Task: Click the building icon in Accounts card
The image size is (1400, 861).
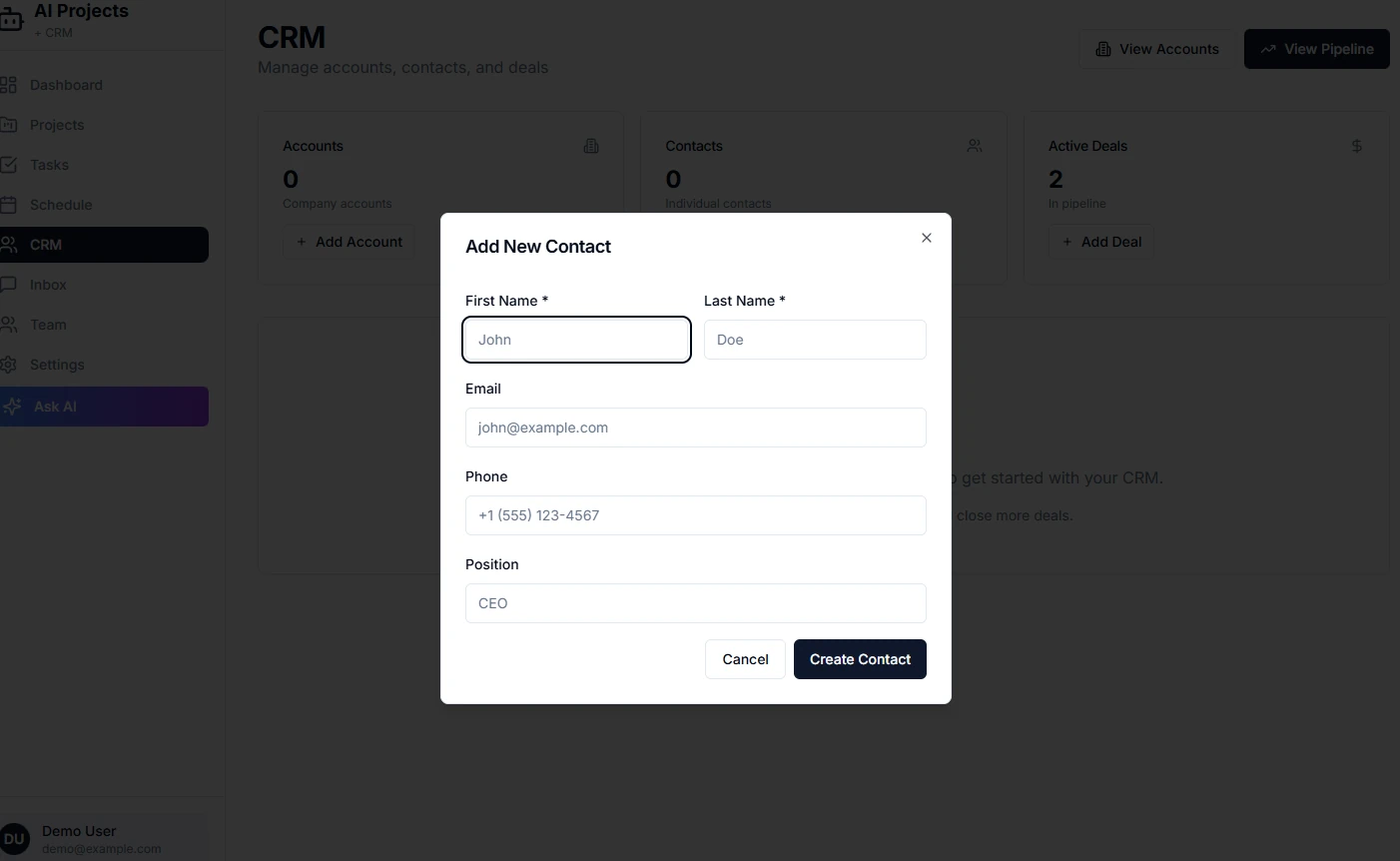Action: pos(591,146)
